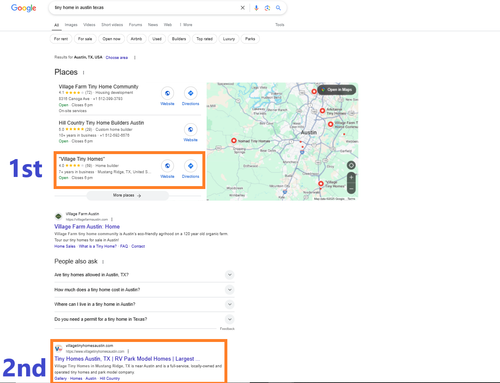This screenshot has height=383, width=500.
Task: Open three-dot menu beside Places heading
Action: click(83, 72)
